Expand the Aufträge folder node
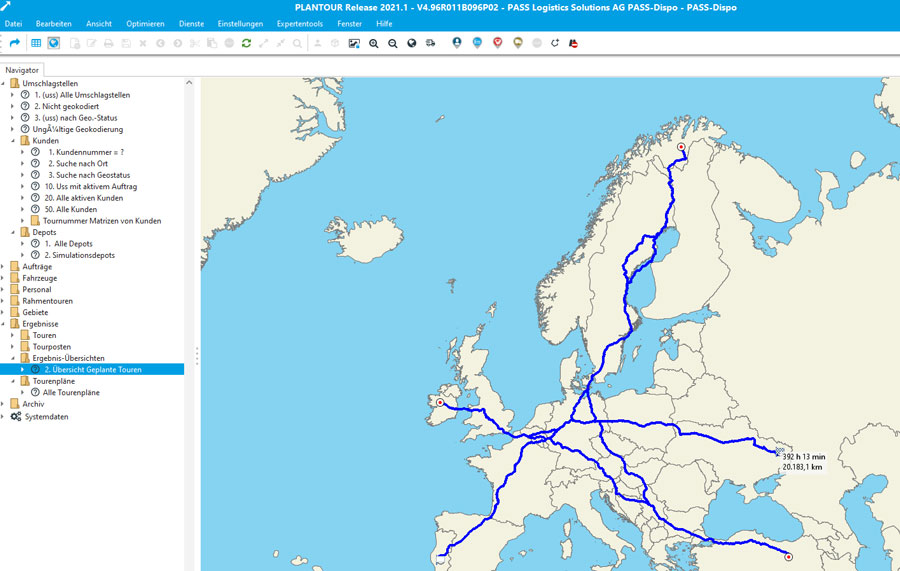 (x=3, y=266)
